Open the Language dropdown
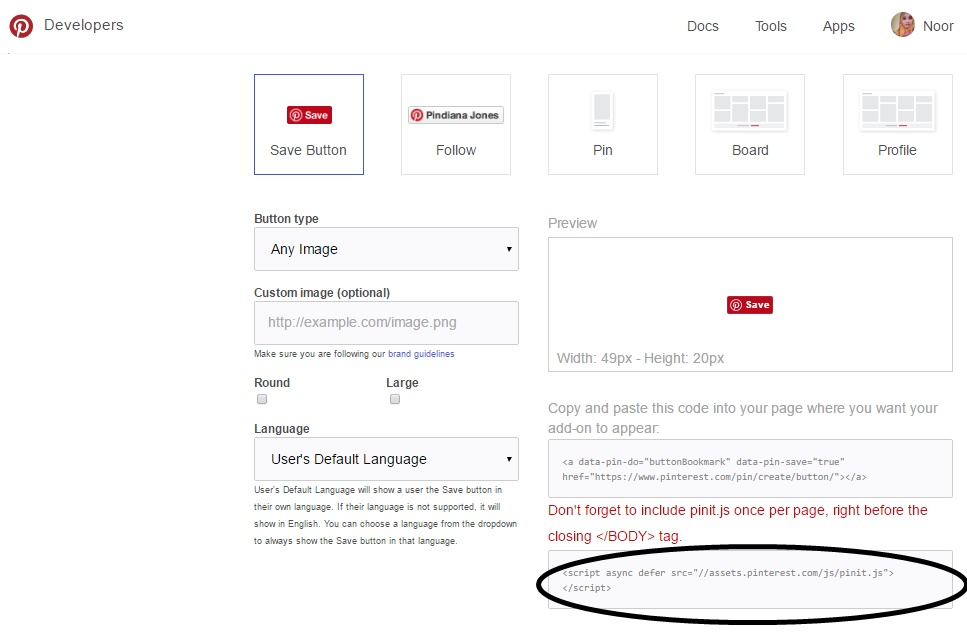 pyautogui.click(x=386, y=459)
